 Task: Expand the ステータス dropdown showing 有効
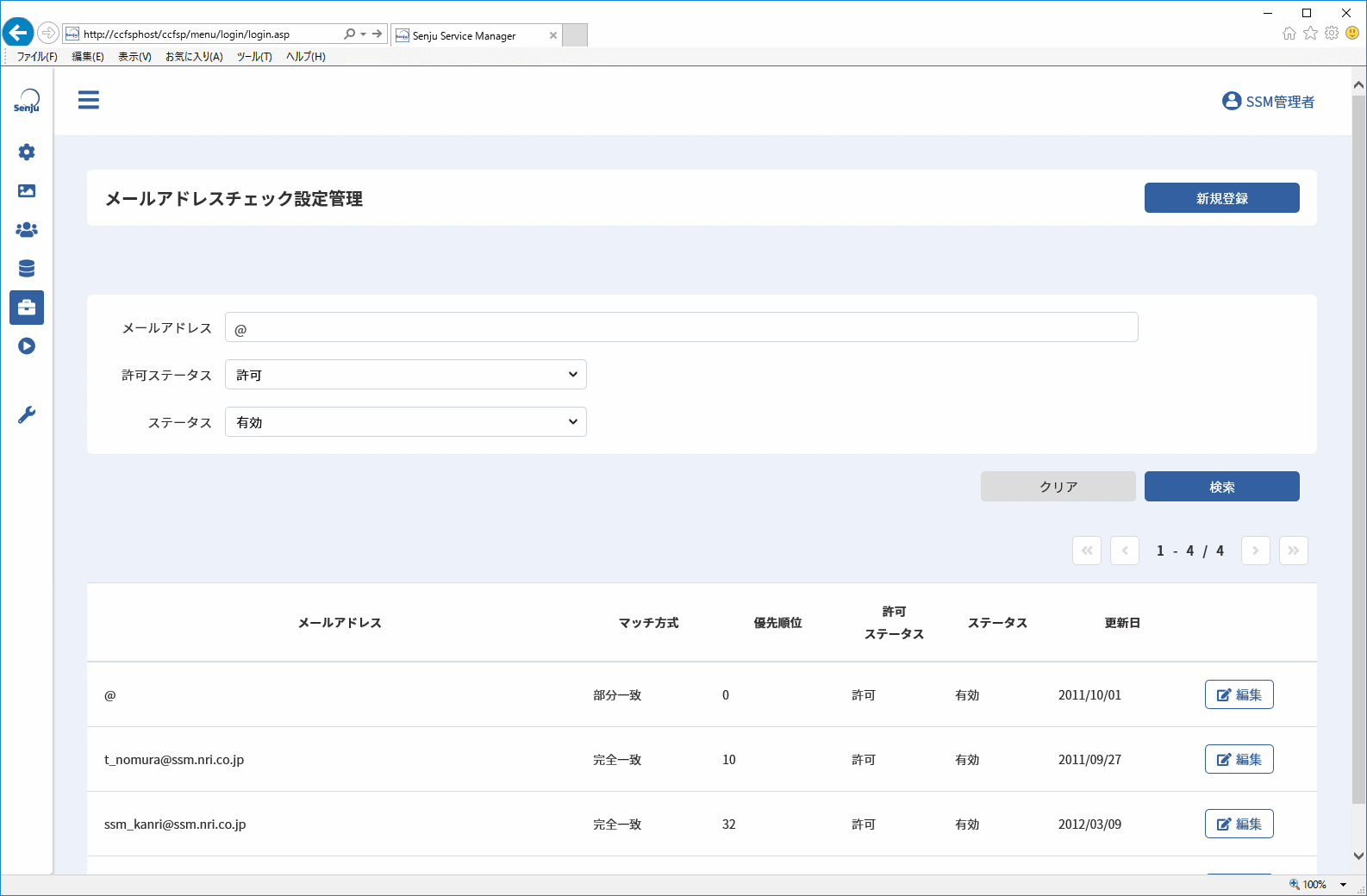click(406, 422)
